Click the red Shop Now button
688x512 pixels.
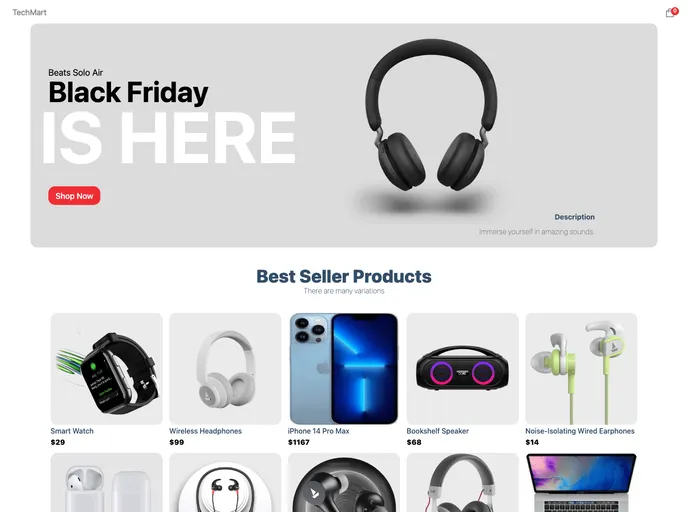click(74, 196)
